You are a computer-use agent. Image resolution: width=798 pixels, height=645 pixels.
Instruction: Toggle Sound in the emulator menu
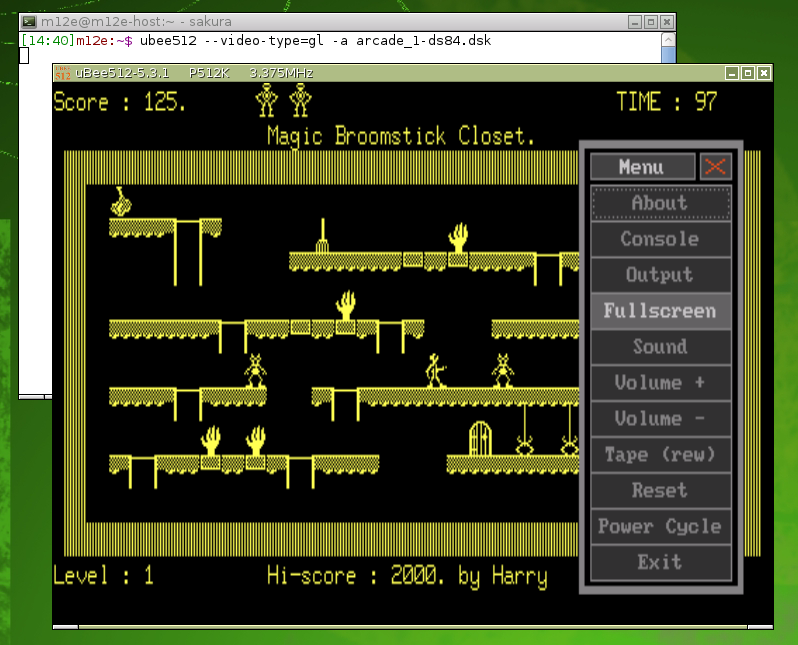coord(660,347)
